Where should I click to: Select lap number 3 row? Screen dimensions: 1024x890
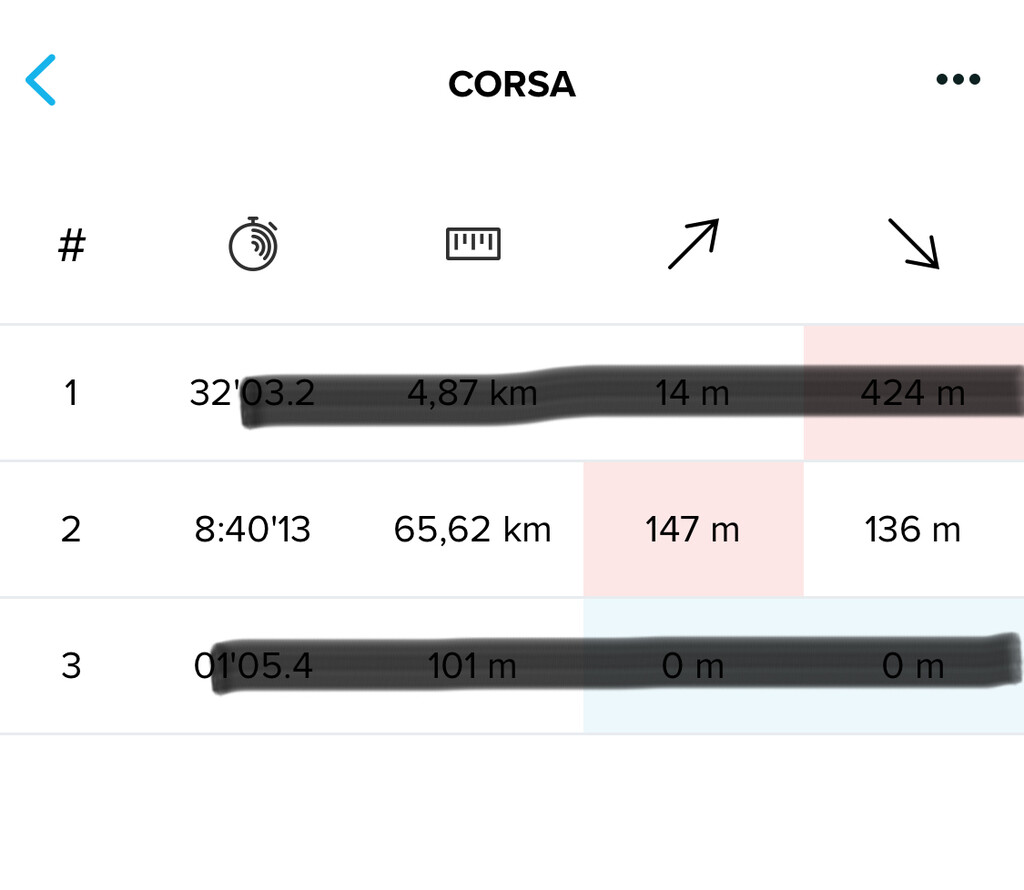[x=70, y=665]
